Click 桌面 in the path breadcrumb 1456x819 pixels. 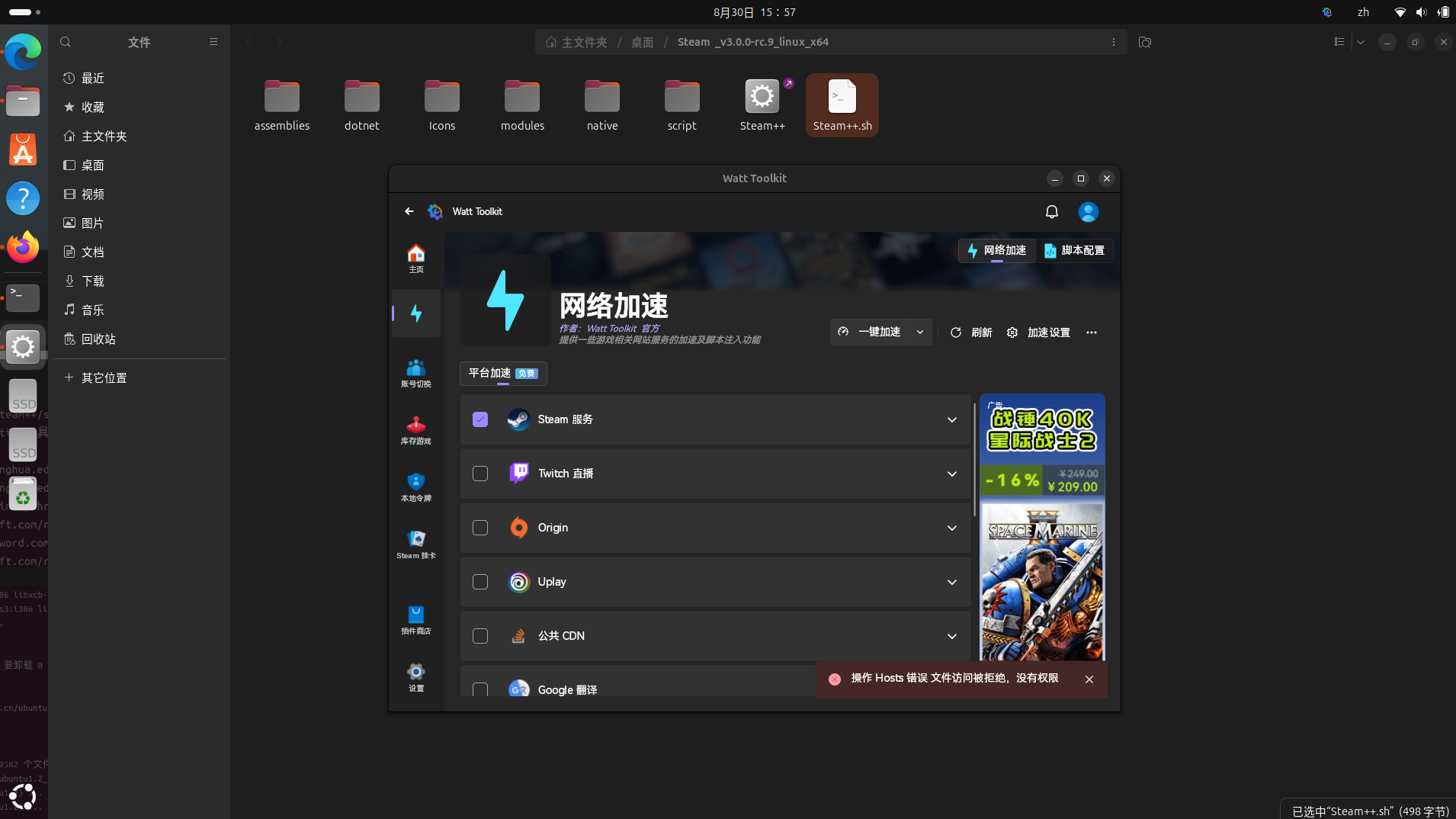point(642,42)
